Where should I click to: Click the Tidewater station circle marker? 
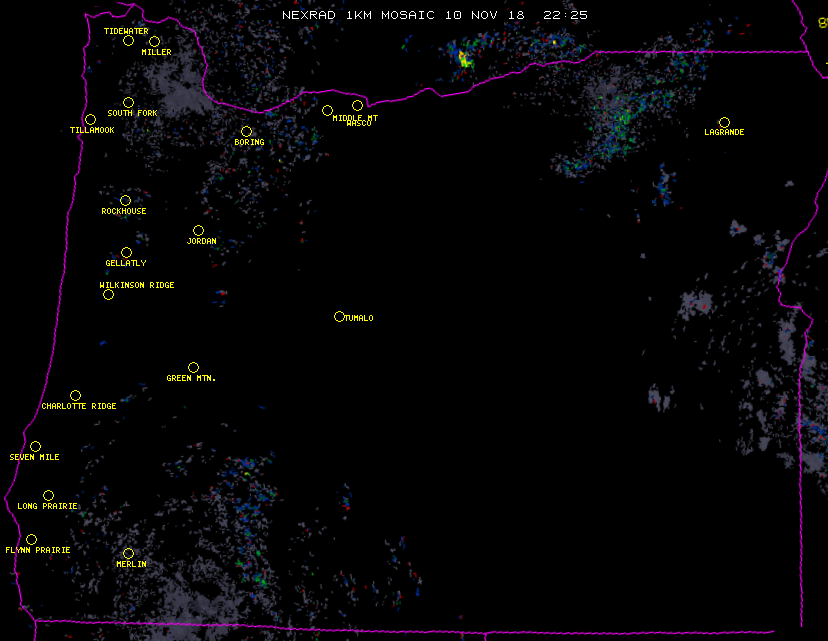(x=128, y=41)
